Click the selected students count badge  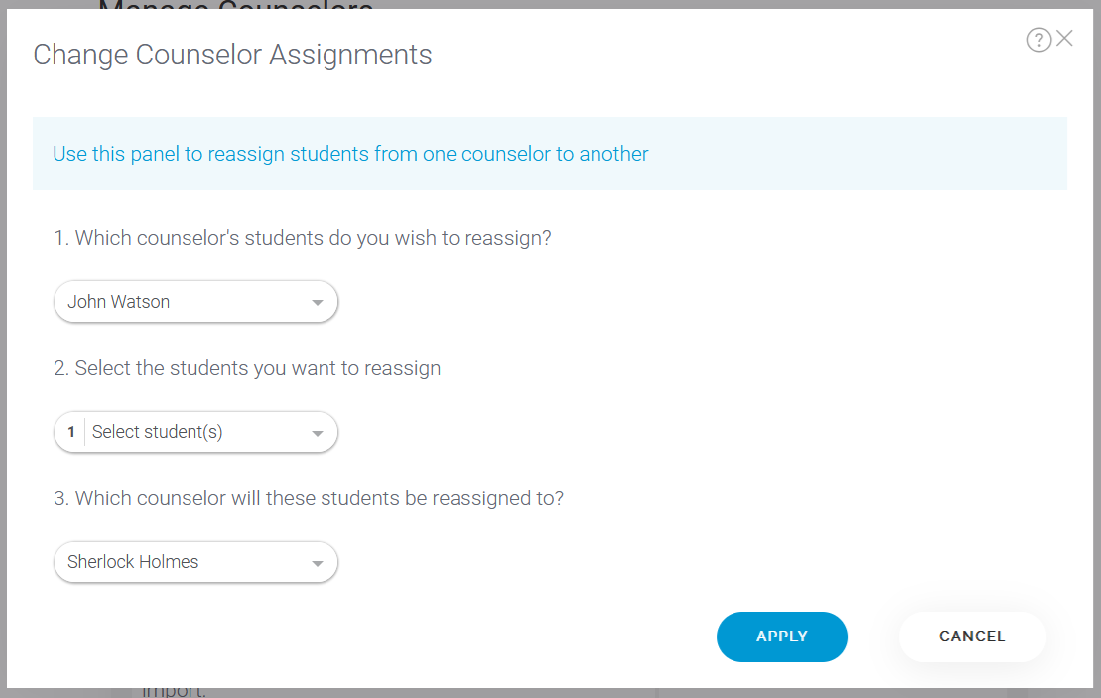(x=71, y=432)
